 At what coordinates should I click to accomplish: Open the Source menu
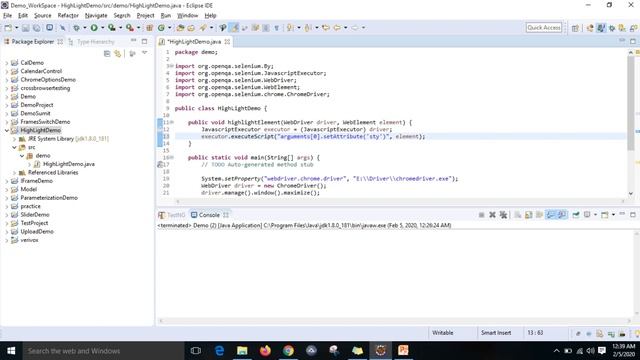(42, 16)
